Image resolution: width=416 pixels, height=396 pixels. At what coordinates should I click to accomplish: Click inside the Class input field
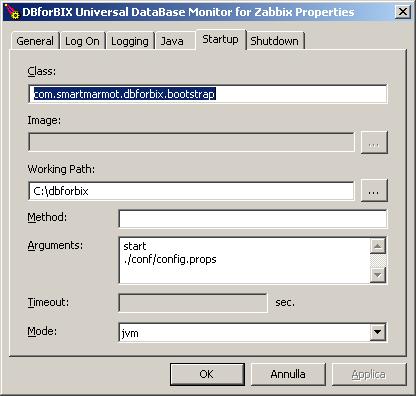pyautogui.click(x=208, y=94)
